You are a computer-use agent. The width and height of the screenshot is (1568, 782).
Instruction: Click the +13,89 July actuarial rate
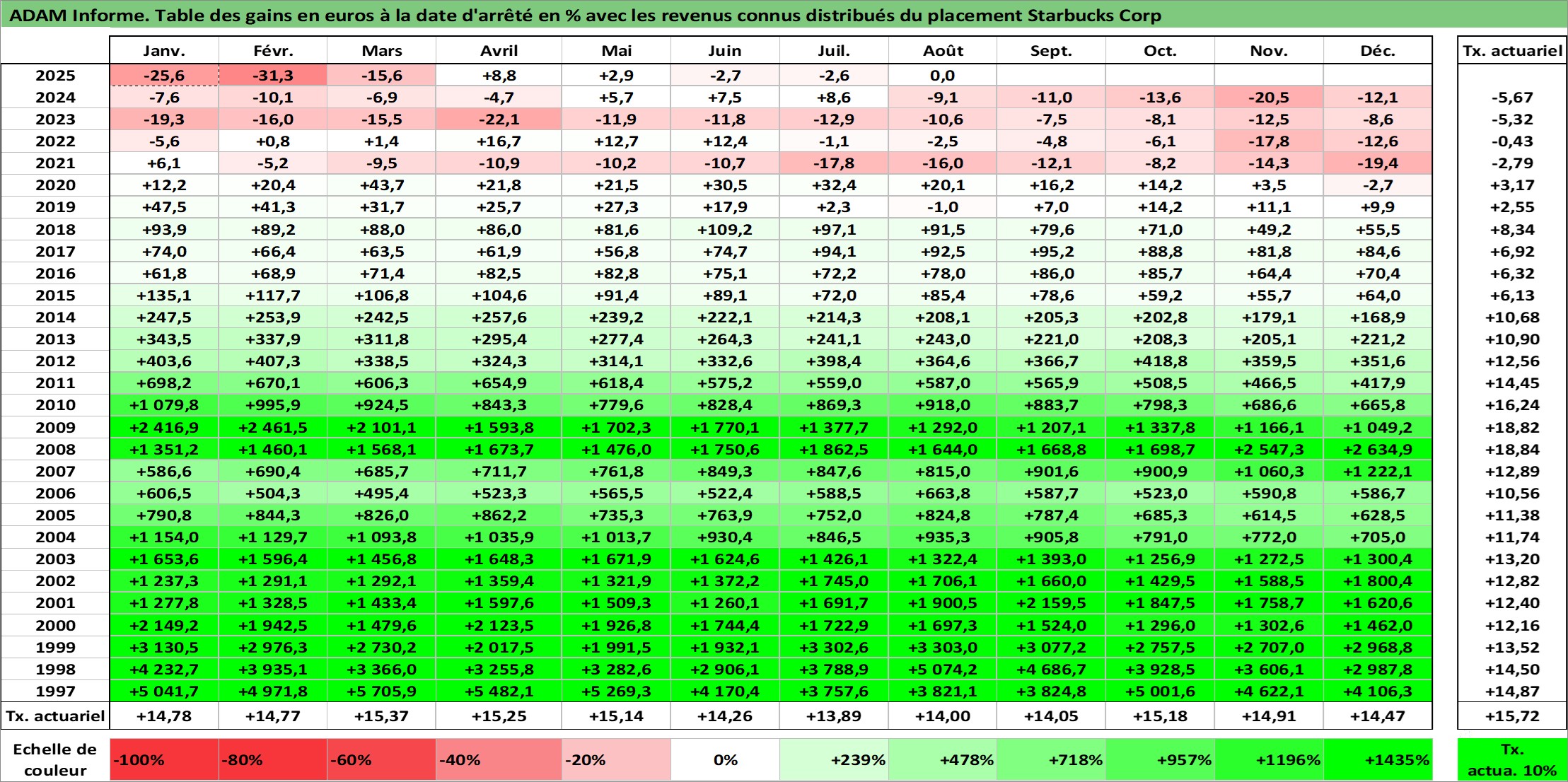pos(834,716)
